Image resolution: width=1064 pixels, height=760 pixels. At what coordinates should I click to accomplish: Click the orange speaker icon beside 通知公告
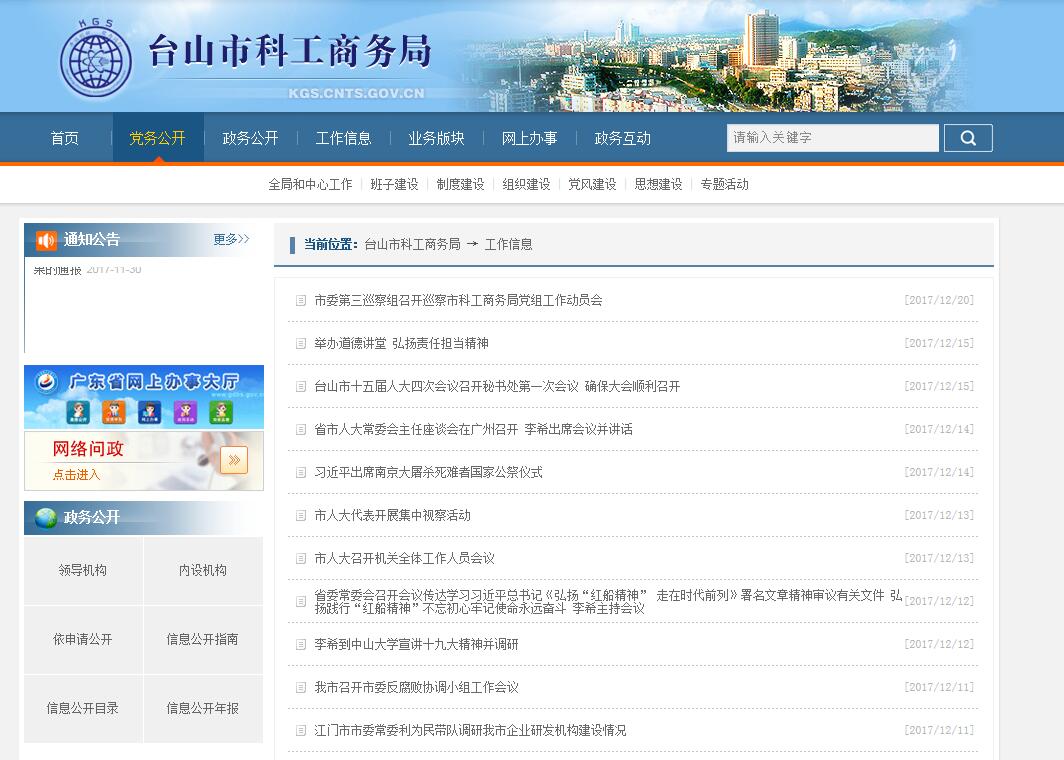(x=46, y=240)
